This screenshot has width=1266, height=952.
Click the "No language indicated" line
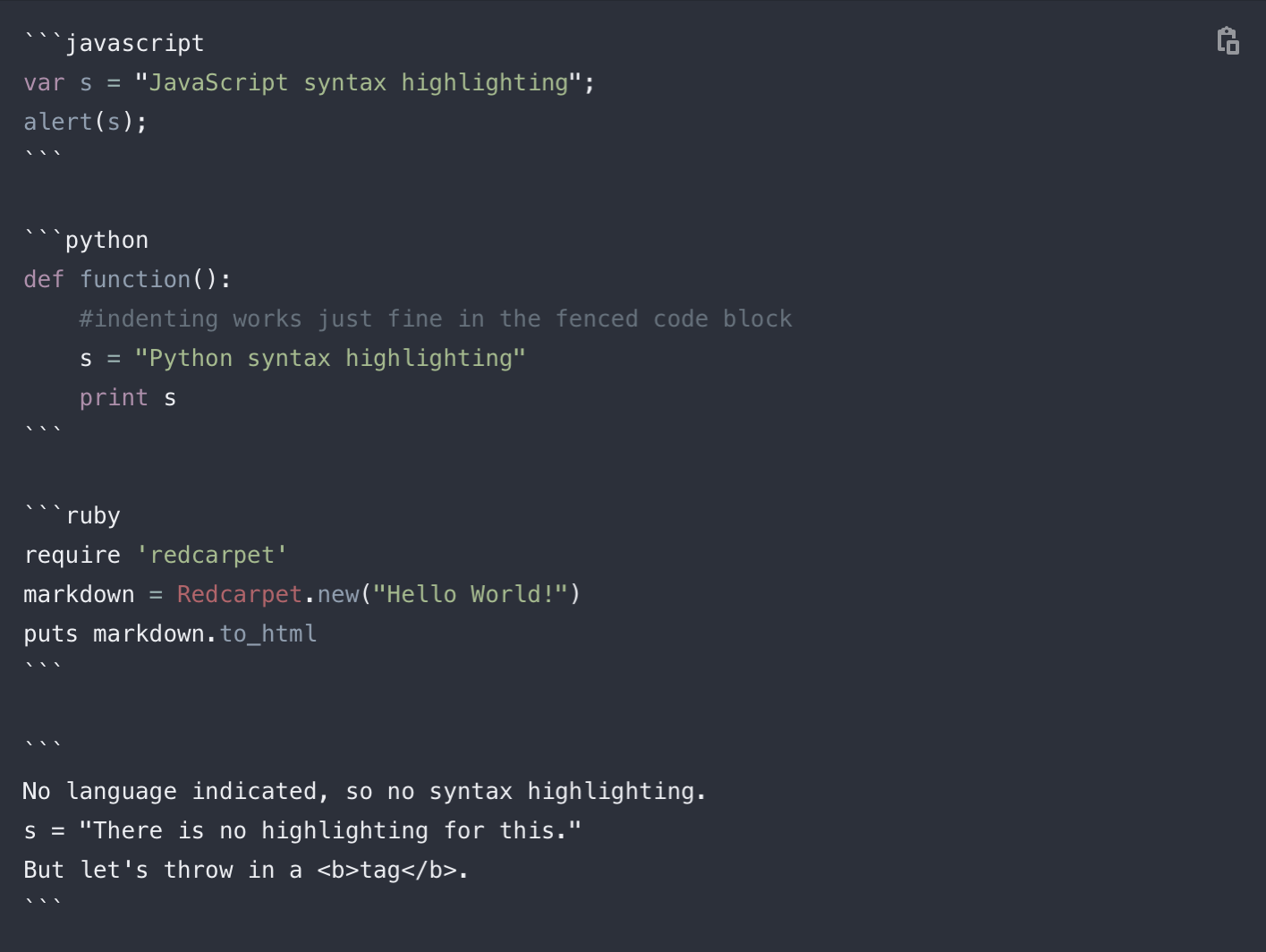(363, 791)
